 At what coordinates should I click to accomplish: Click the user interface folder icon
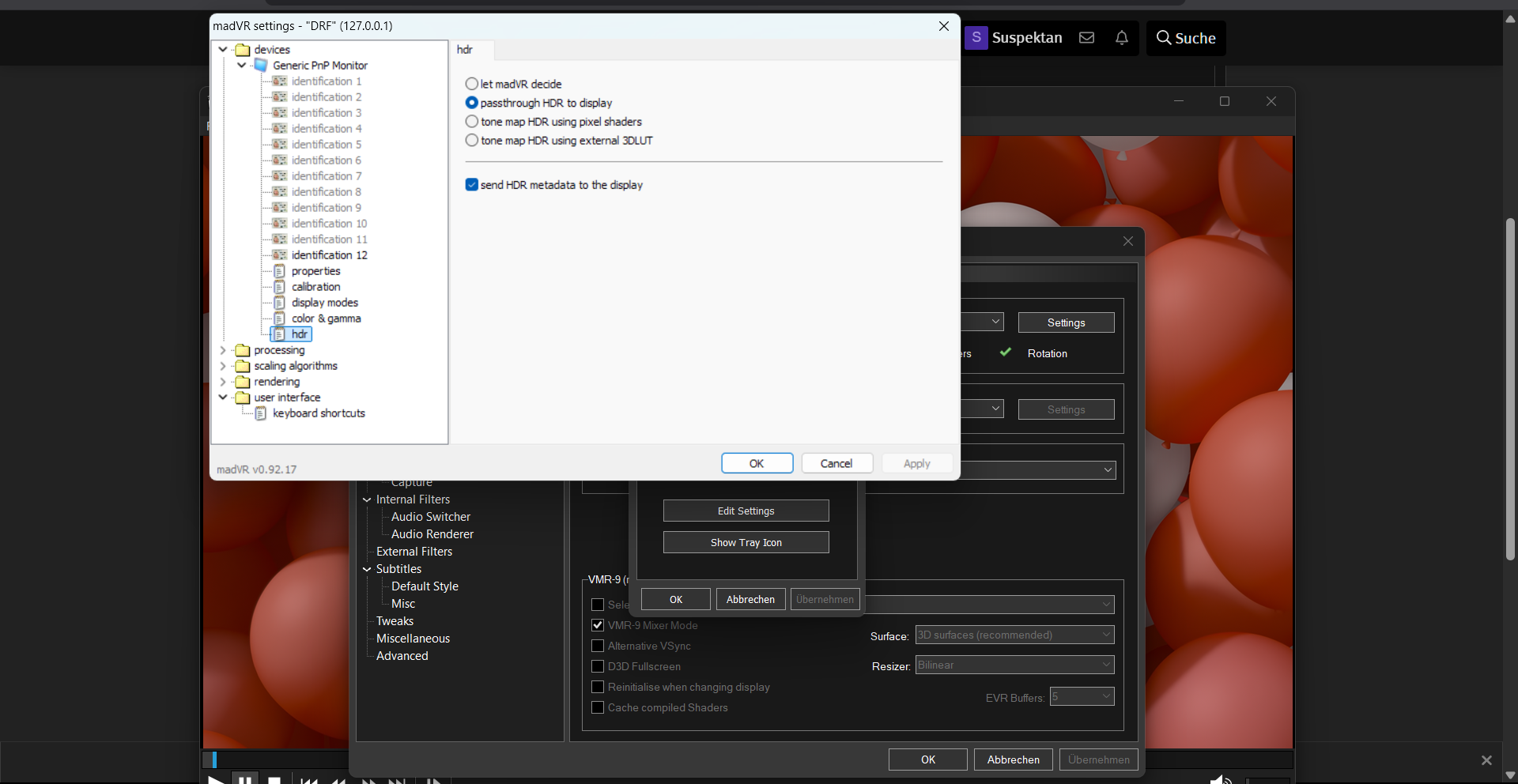[x=244, y=398]
